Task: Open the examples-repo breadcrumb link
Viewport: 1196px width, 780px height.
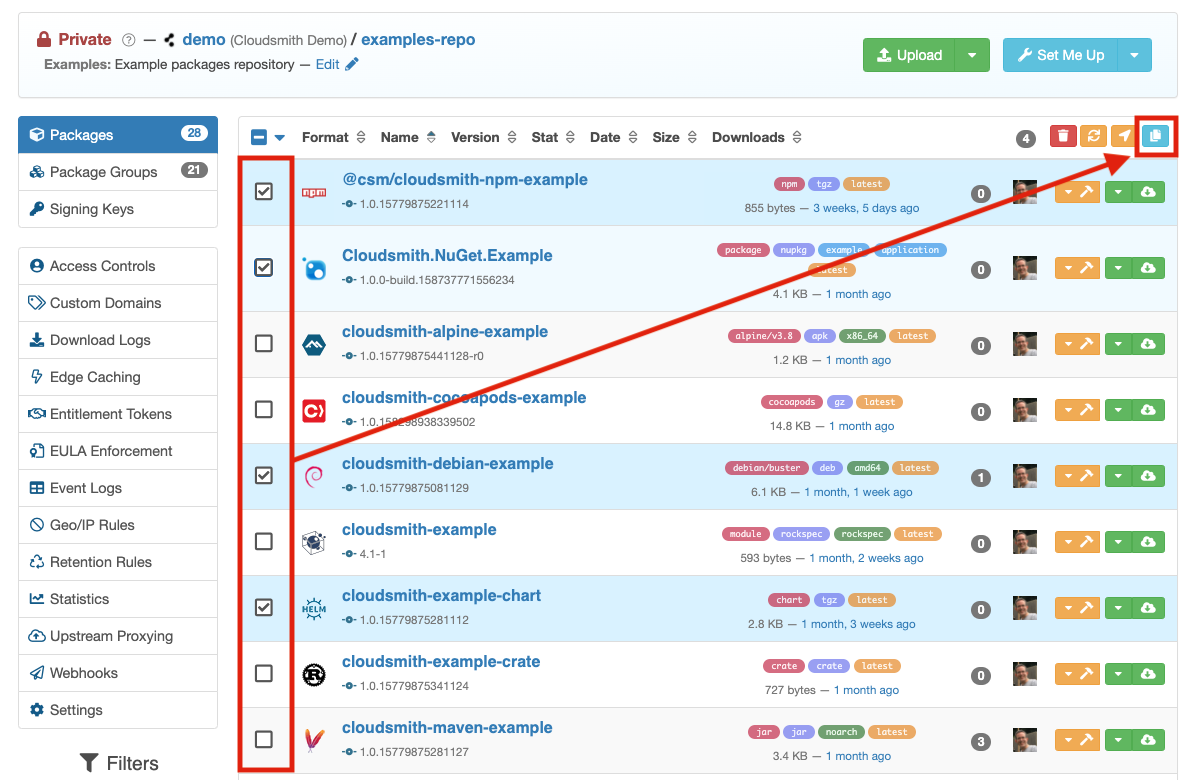Action: pyautogui.click(x=418, y=39)
